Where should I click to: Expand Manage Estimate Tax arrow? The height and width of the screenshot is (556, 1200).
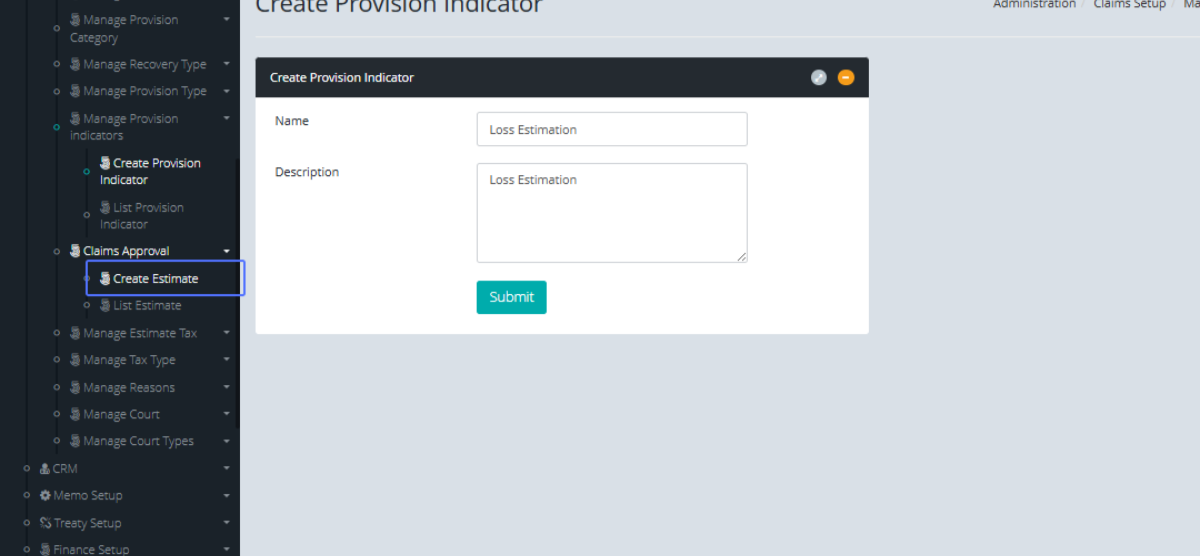coord(227,333)
